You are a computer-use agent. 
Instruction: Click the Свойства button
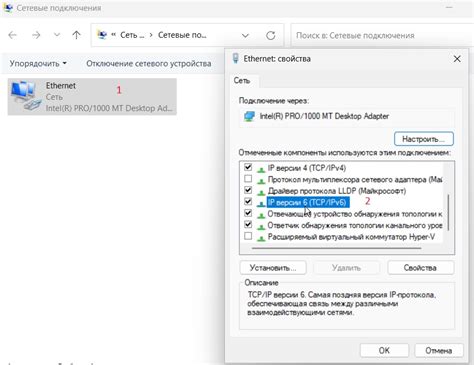tap(420, 268)
